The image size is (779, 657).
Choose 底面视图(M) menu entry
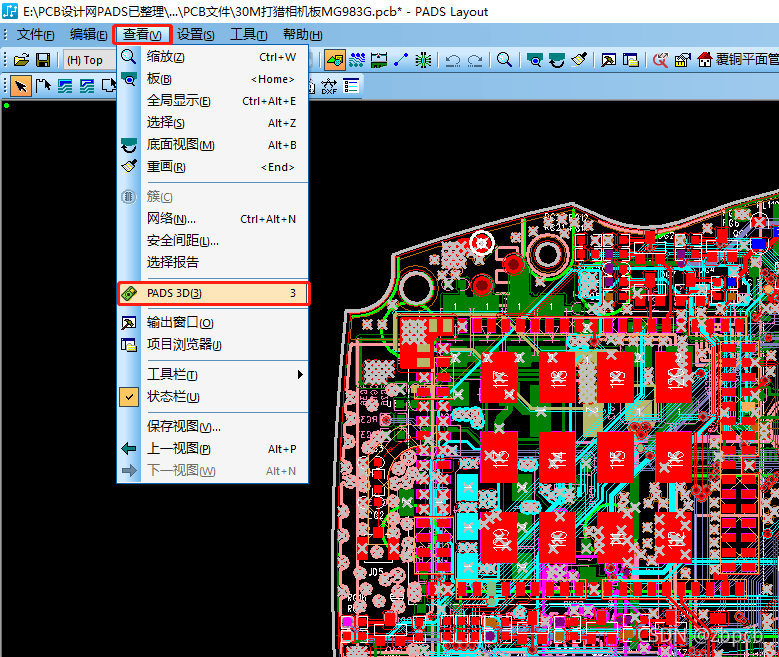click(x=213, y=145)
